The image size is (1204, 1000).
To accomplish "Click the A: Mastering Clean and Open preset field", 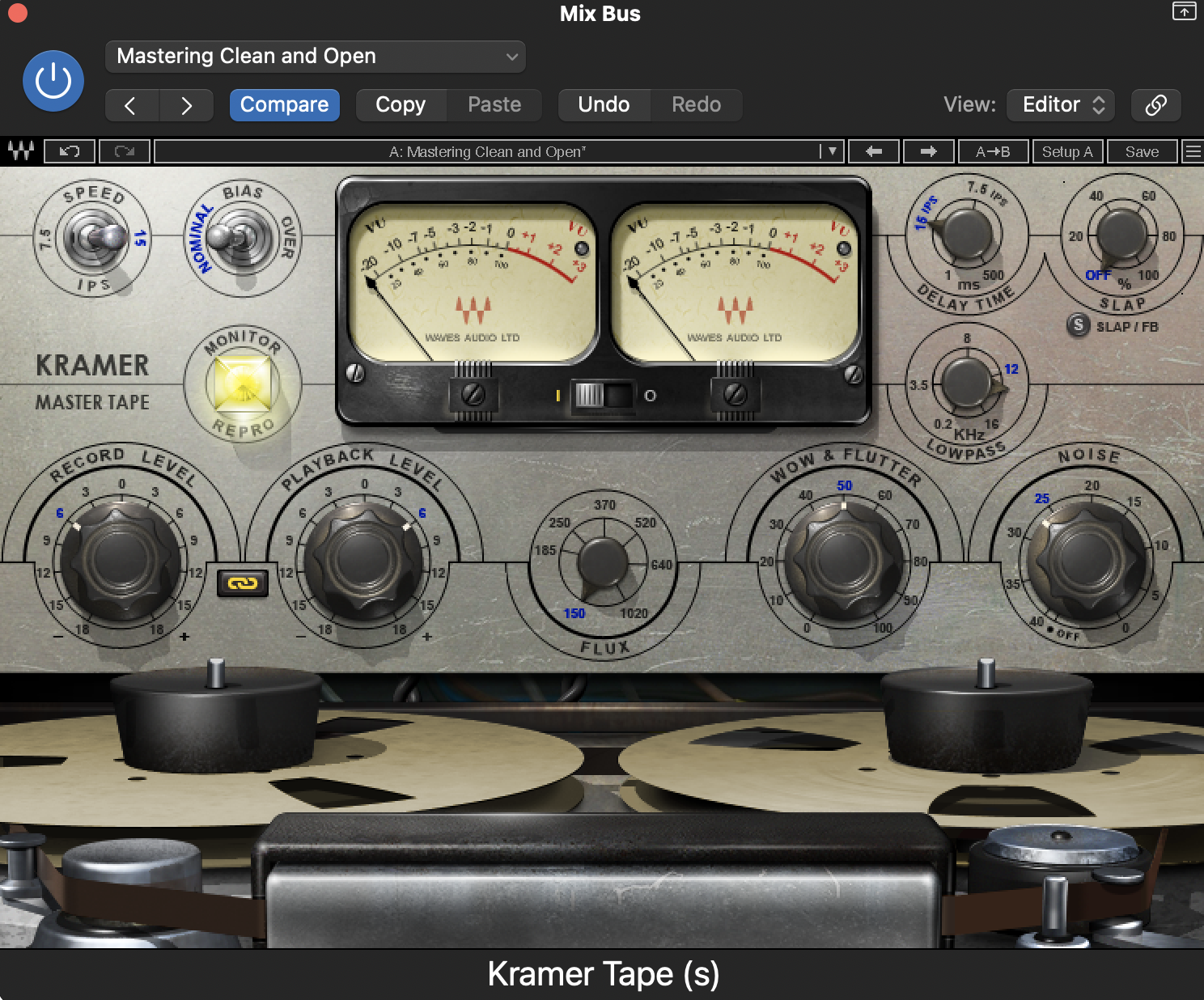I will click(x=486, y=151).
